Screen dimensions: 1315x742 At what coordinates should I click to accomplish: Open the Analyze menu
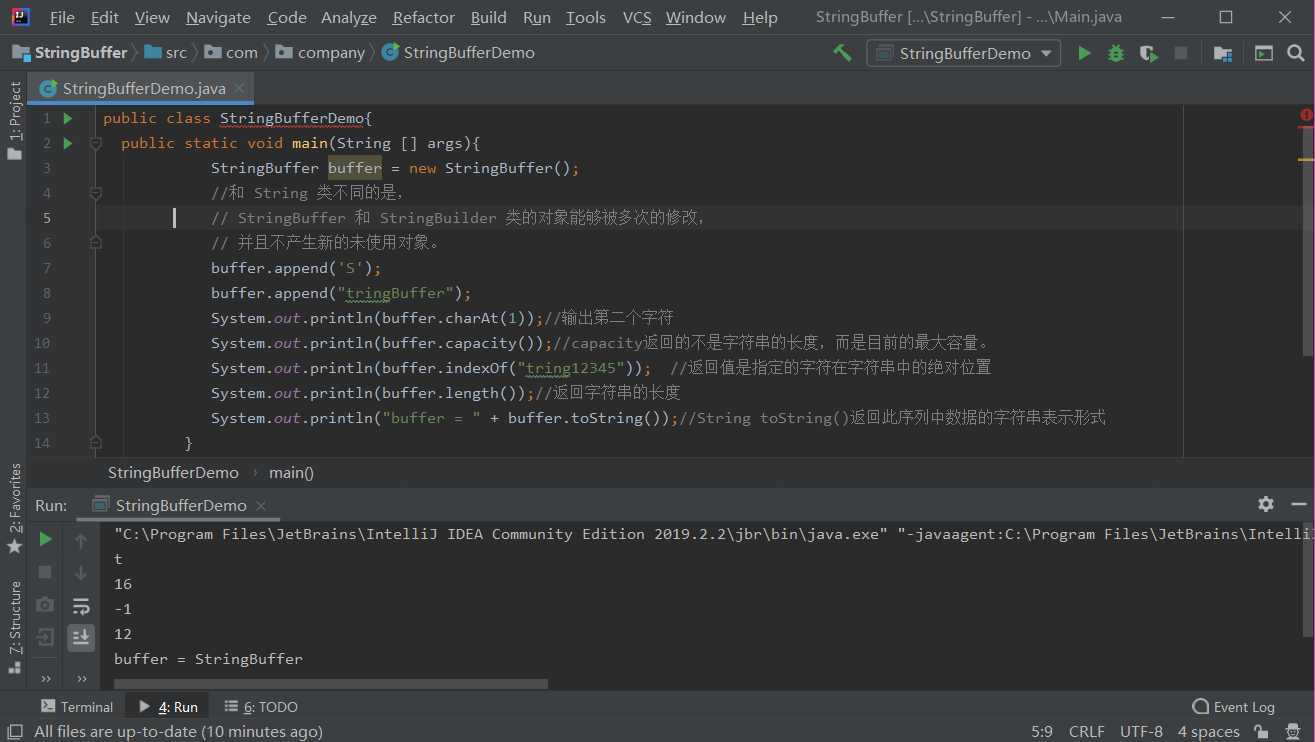349,17
